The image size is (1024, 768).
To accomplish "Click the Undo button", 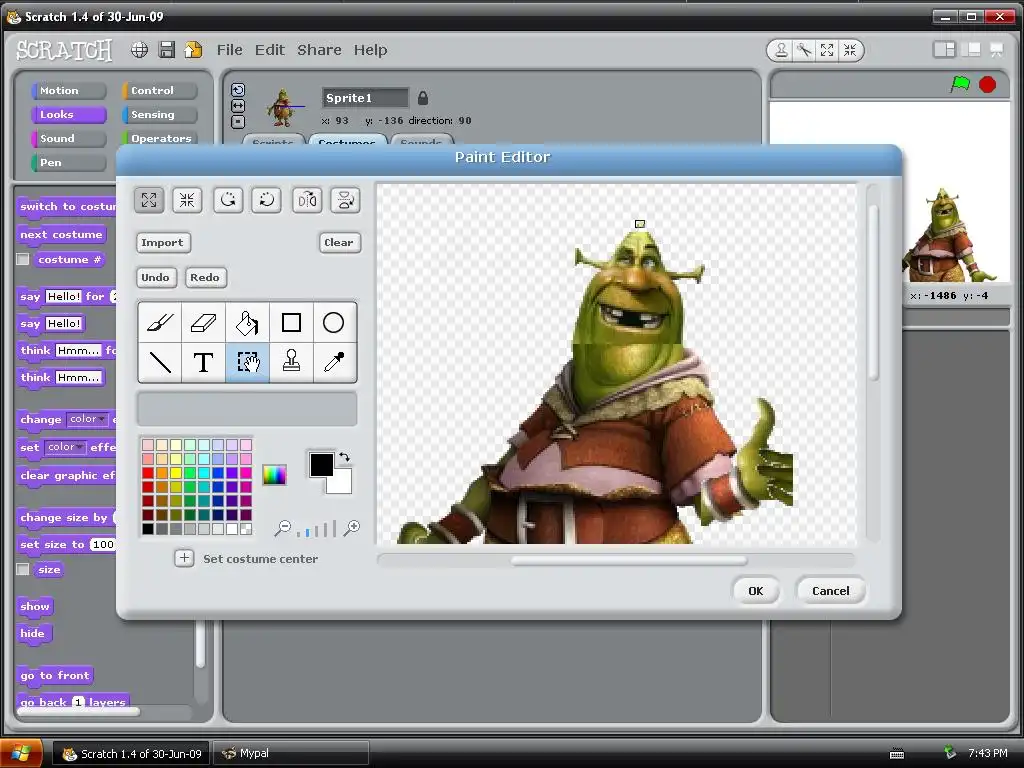I will coord(155,278).
